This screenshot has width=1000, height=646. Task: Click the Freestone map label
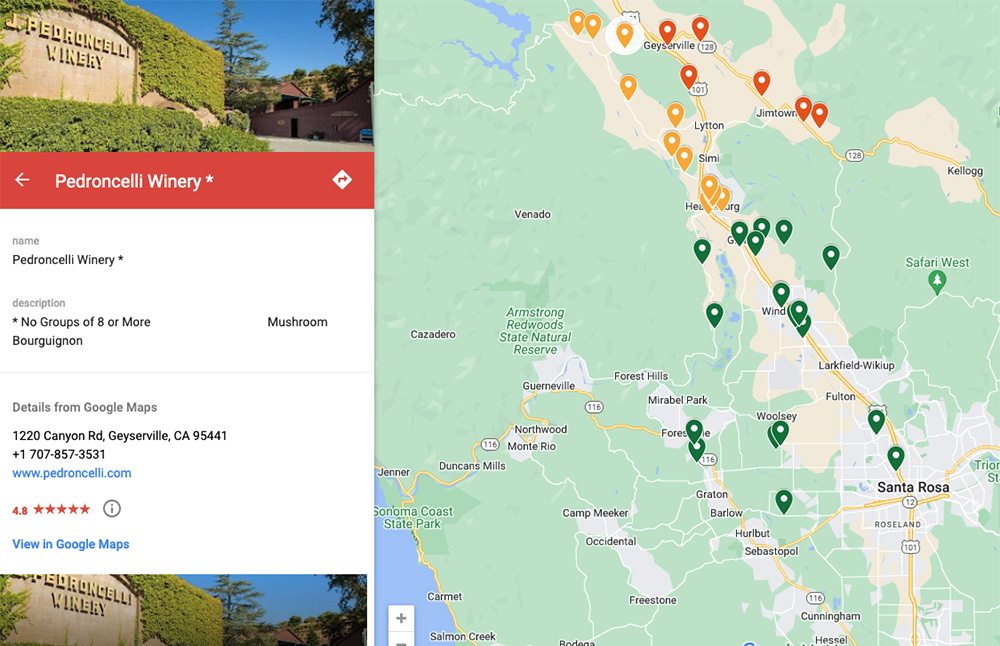coord(652,600)
